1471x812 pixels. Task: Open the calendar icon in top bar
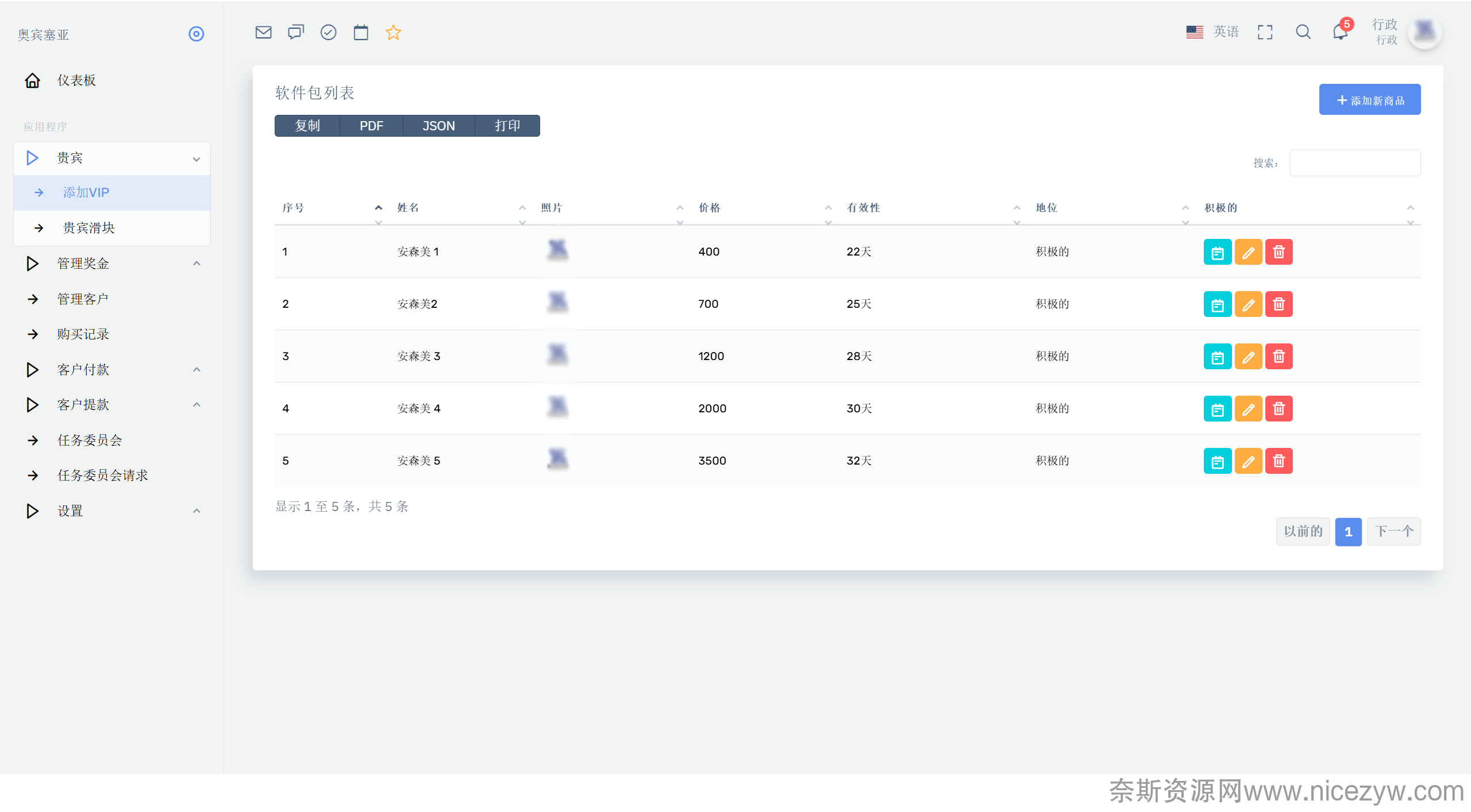click(361, 32)
